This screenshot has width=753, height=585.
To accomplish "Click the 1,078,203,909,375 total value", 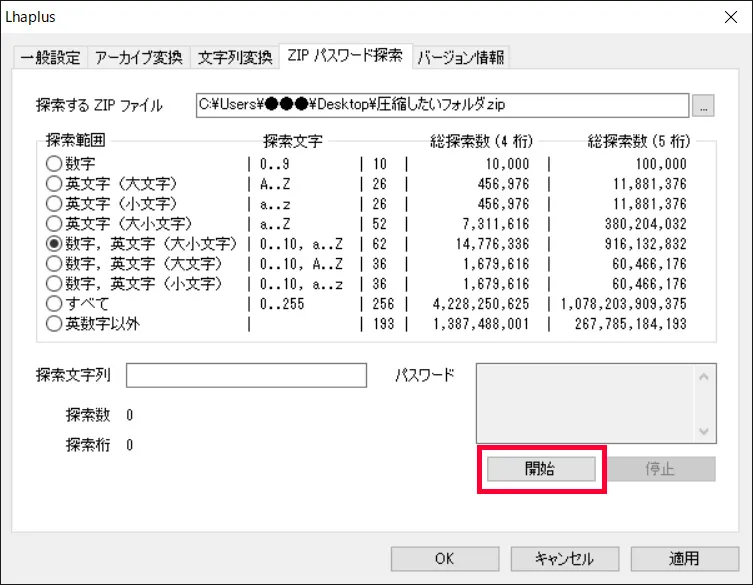I will [x=623, y=304].
